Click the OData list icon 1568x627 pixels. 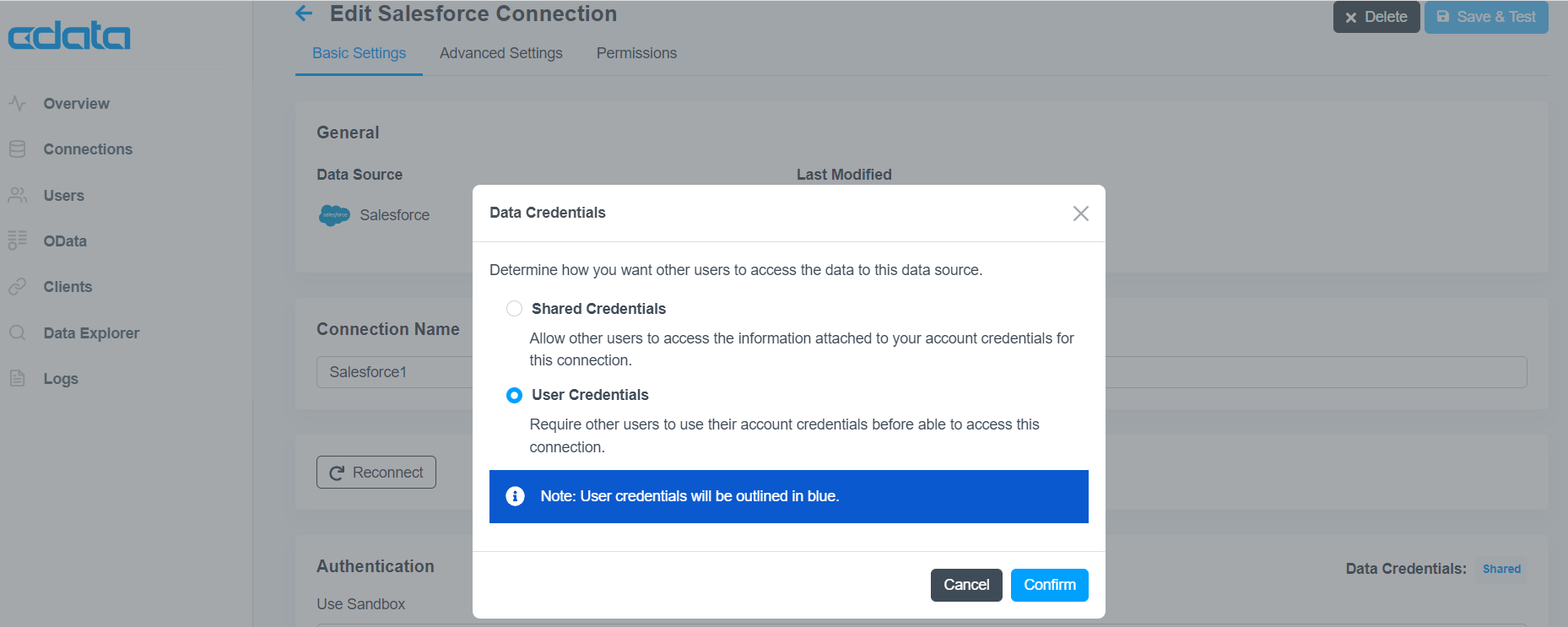(x=18, y=241)
